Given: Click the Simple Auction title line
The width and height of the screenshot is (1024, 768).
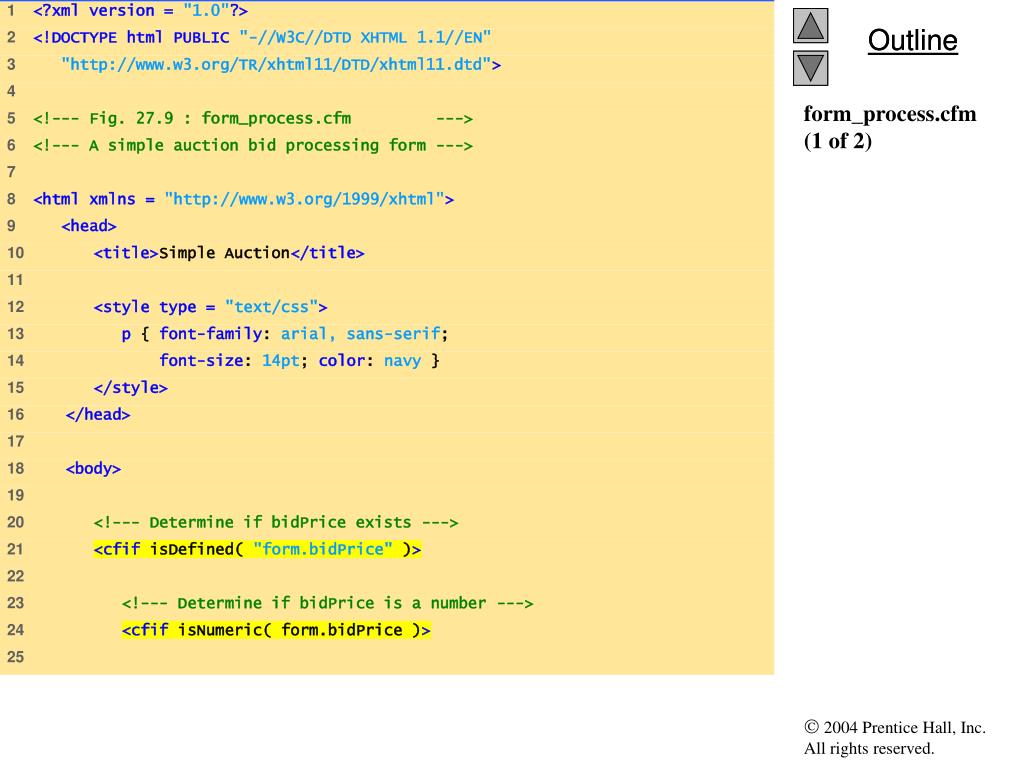Looking at the screenshot, I should pyautogui.click(x=229, y=253).
